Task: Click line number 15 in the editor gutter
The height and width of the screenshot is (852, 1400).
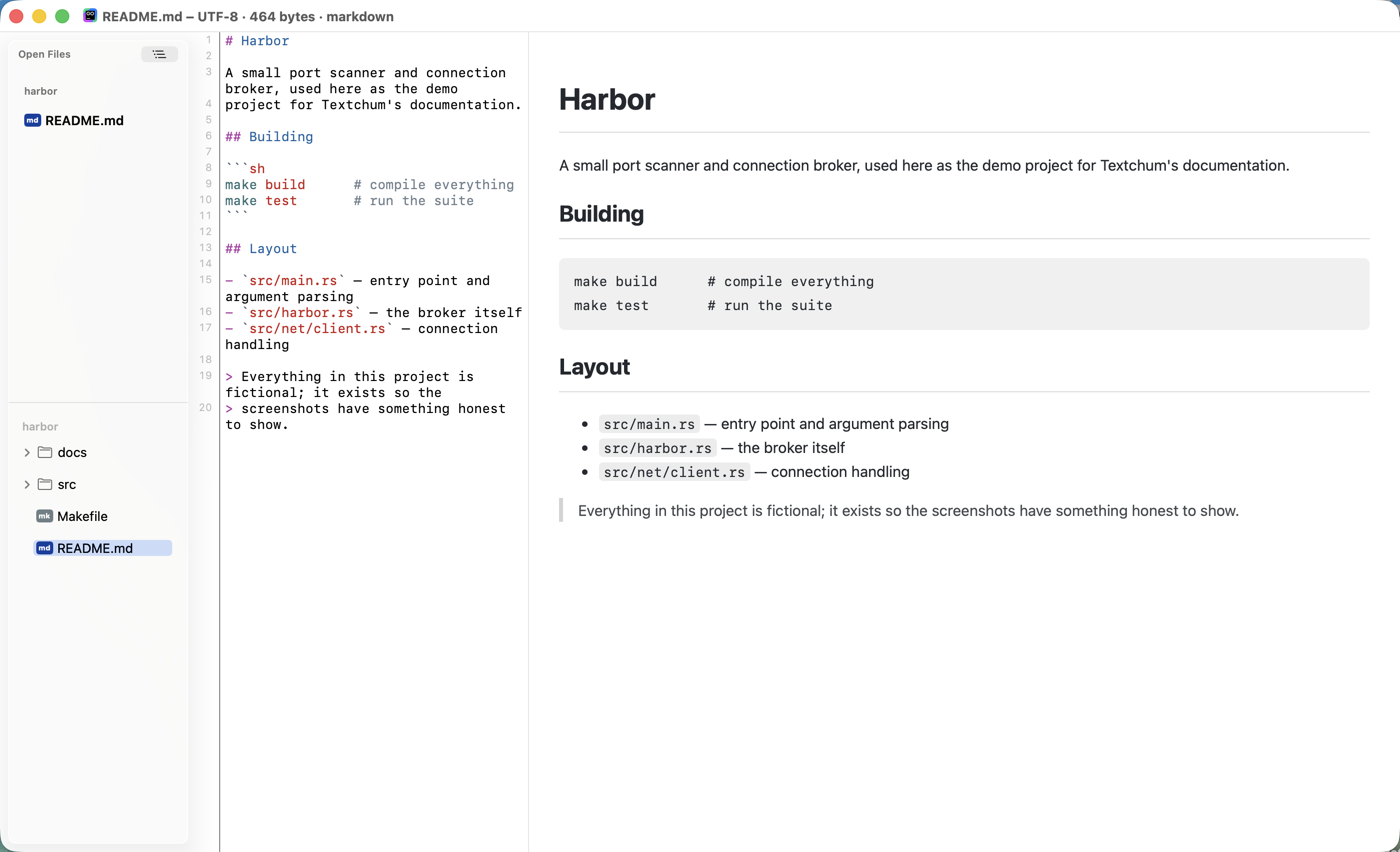Action: coord(206,281)
